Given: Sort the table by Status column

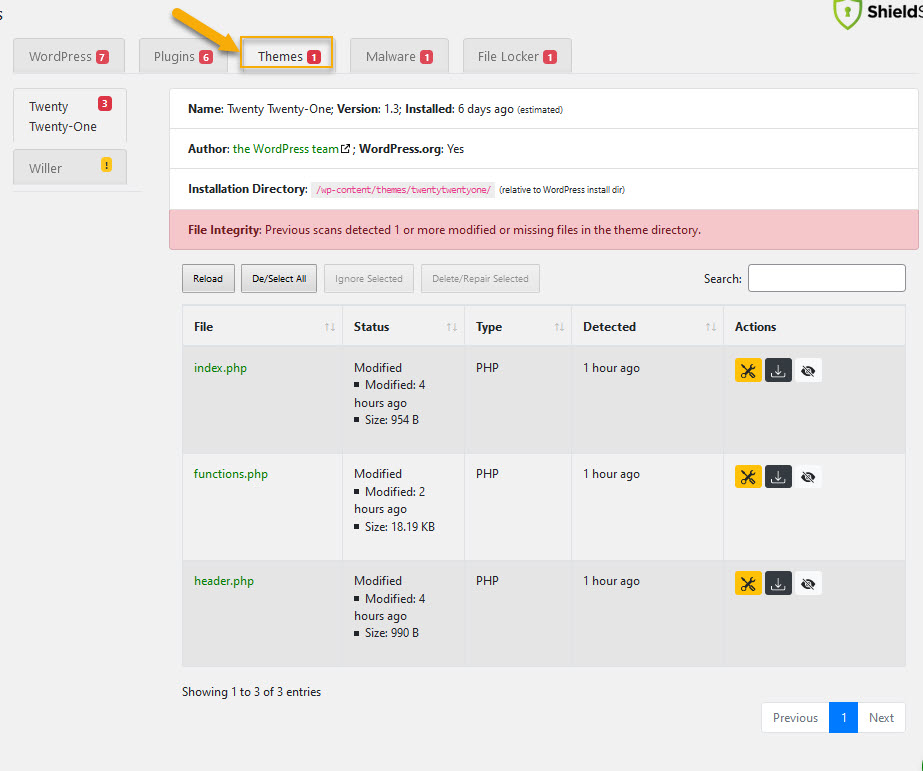Looking at the screenshot, I should (x=403, y=327).
